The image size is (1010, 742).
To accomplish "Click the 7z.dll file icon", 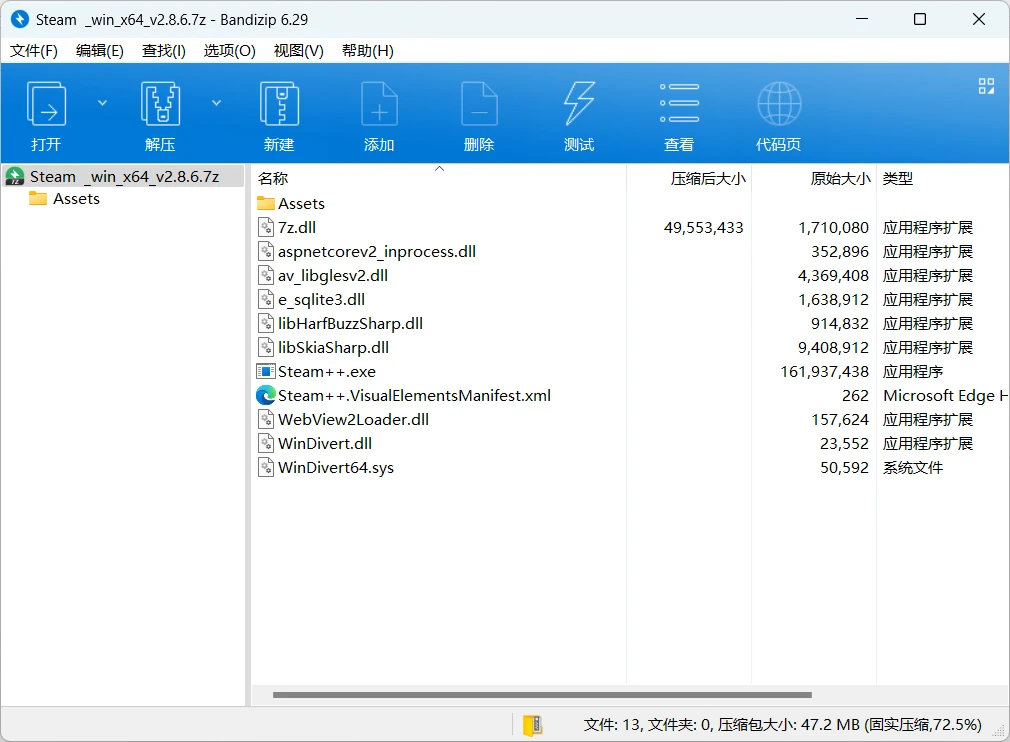I will coord(265,227).
